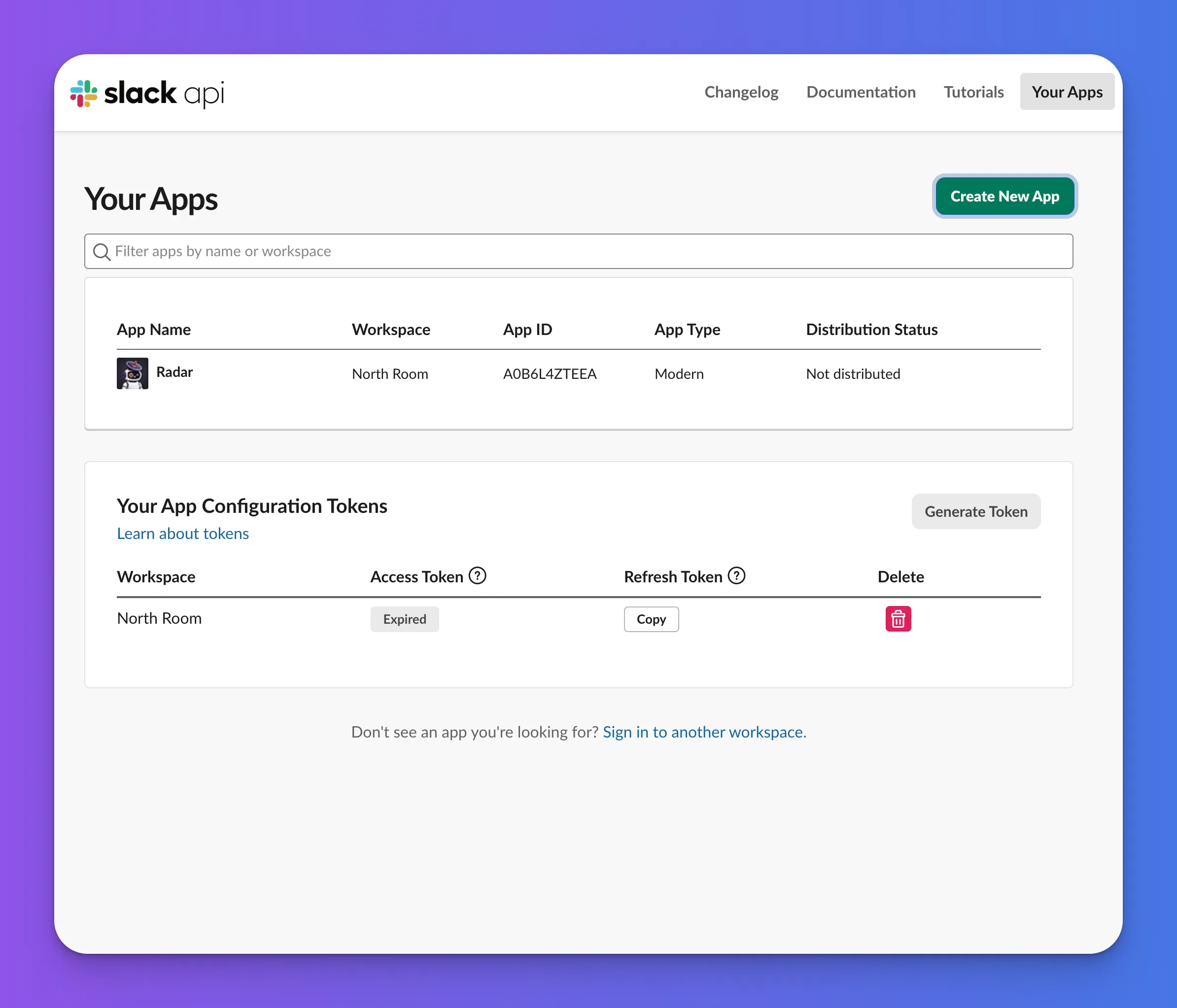Open the Radar app avatar thumbnail
1177x1008 pixels.
(x=133, y=373)
